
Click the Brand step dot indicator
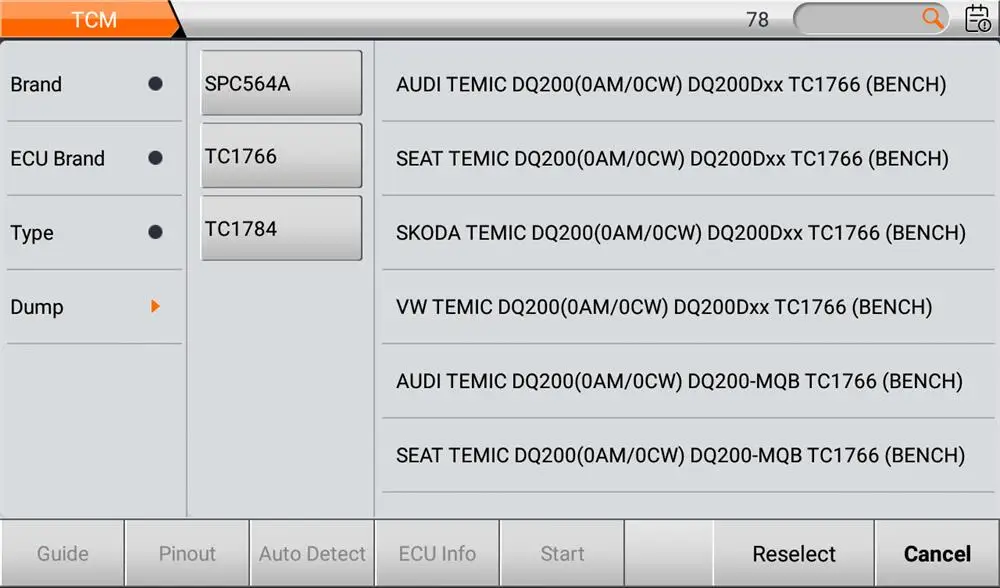click(x=155, y=84)
